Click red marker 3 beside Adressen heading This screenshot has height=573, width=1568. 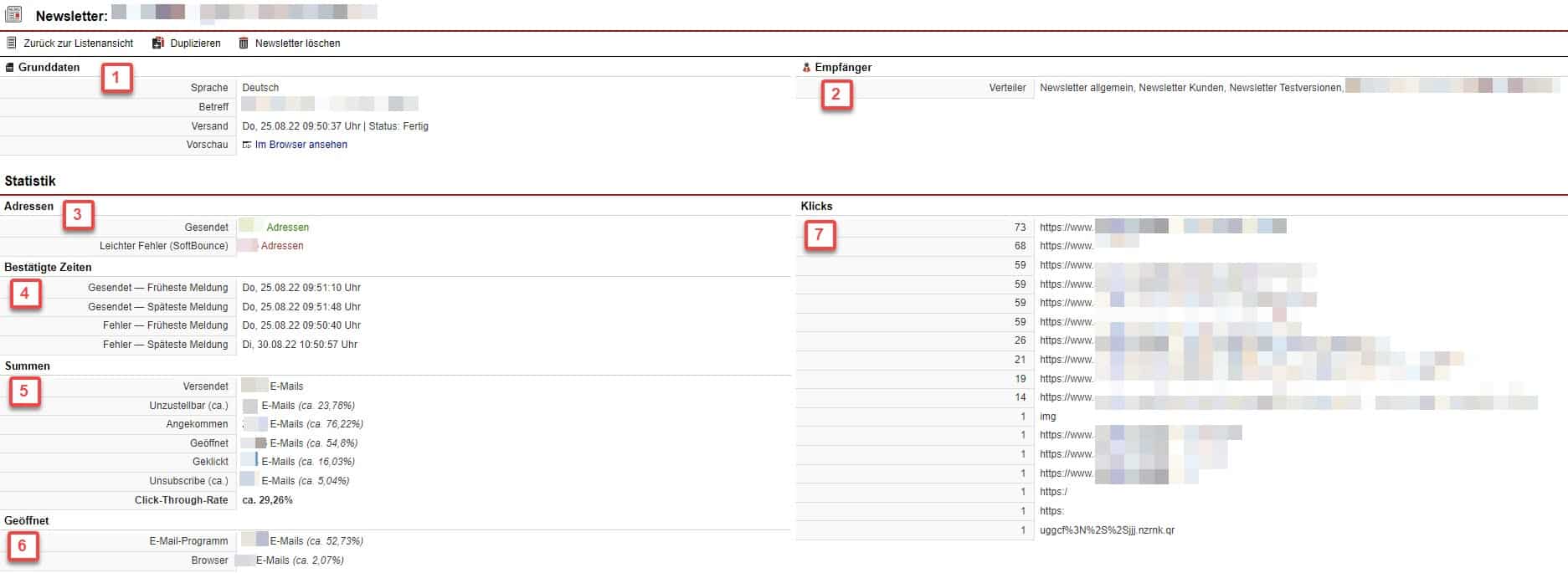pos(78,215)
